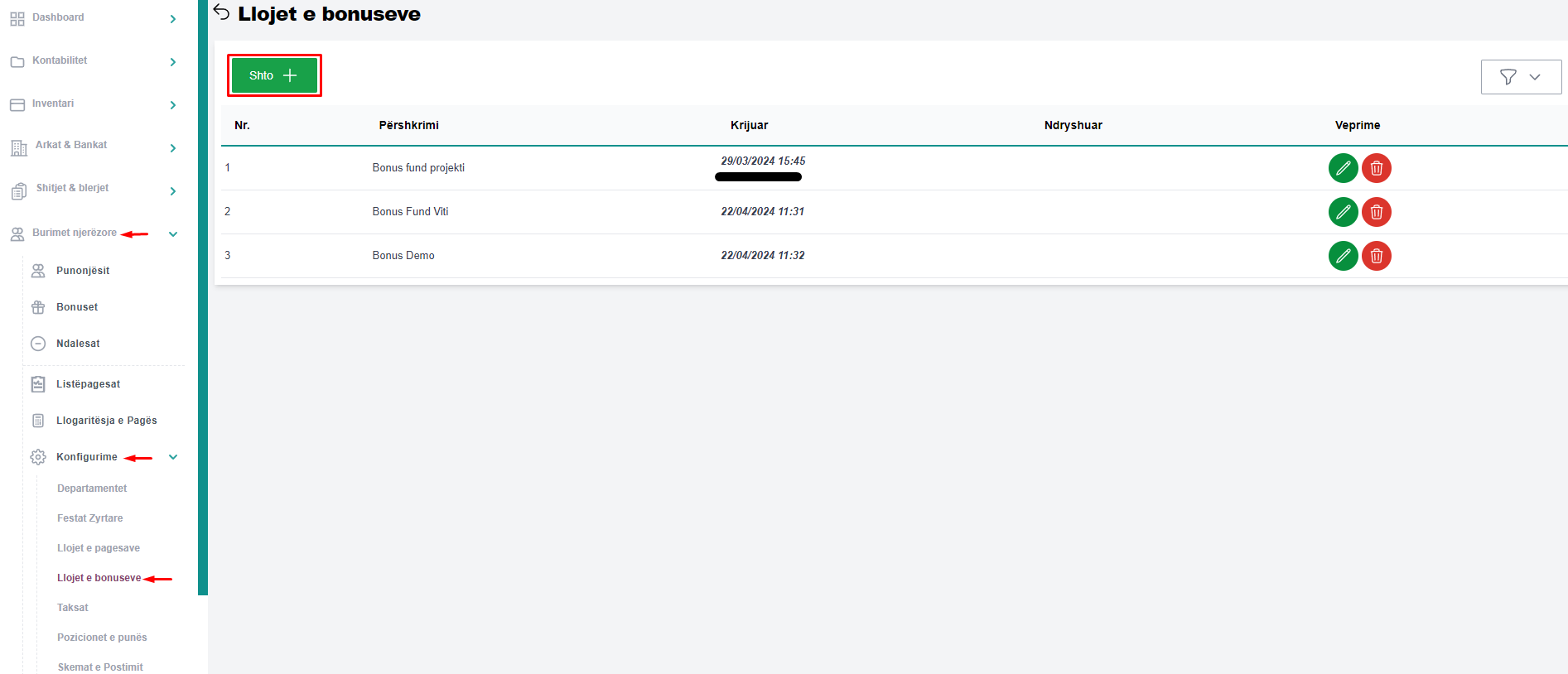Select Ndalesat from the sidebar
The image size is (1568, 674).
tap(78, 344)
